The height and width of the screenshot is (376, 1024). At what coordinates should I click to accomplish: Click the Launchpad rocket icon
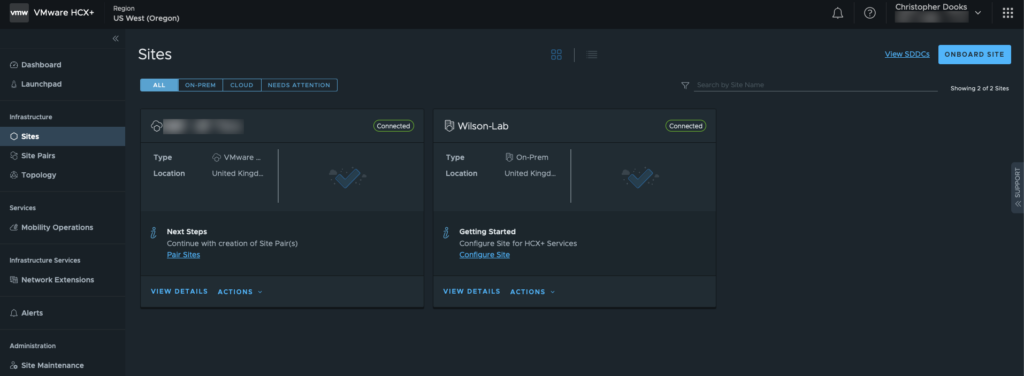(x=14, y=84)
